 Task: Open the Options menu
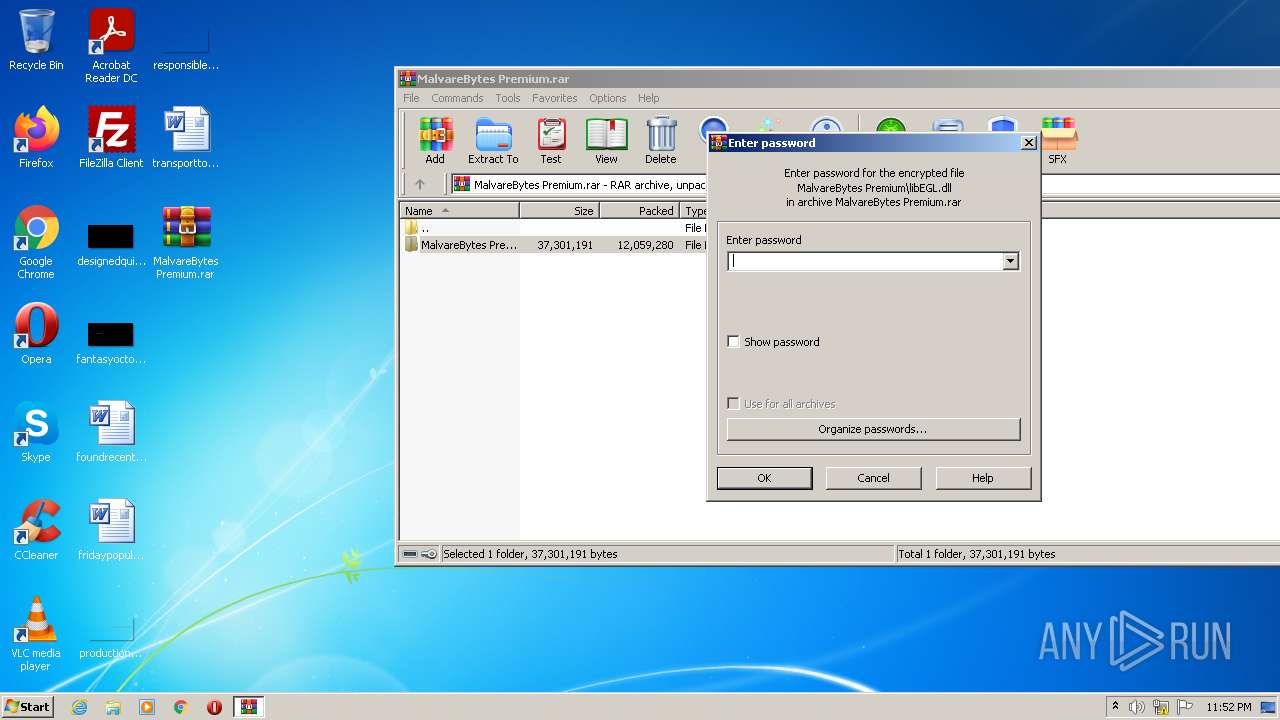point(607,98)
